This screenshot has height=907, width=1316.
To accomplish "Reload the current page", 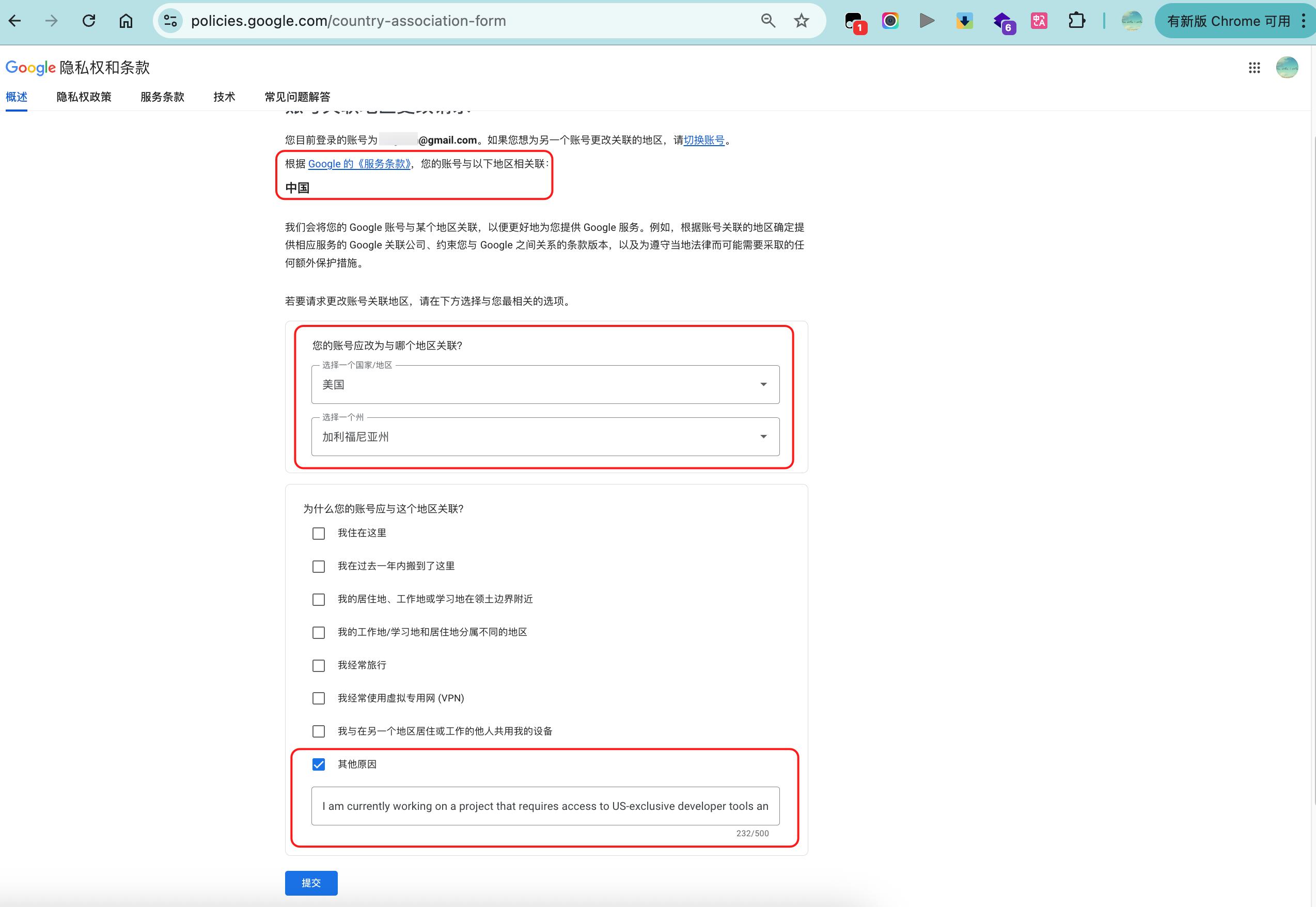I will pos(89,21).
